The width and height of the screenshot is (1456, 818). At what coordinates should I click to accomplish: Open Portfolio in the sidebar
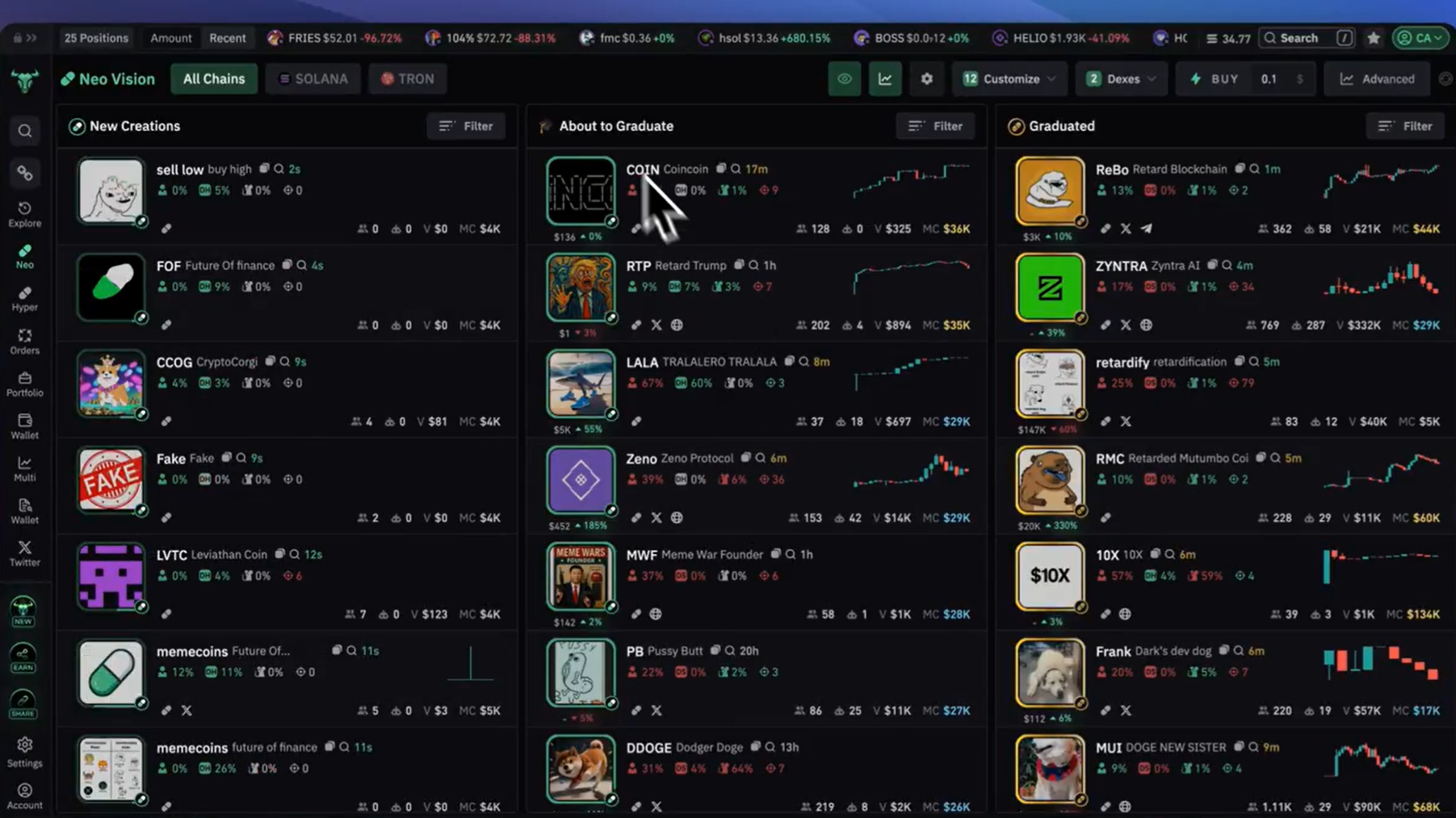[24, 384]
